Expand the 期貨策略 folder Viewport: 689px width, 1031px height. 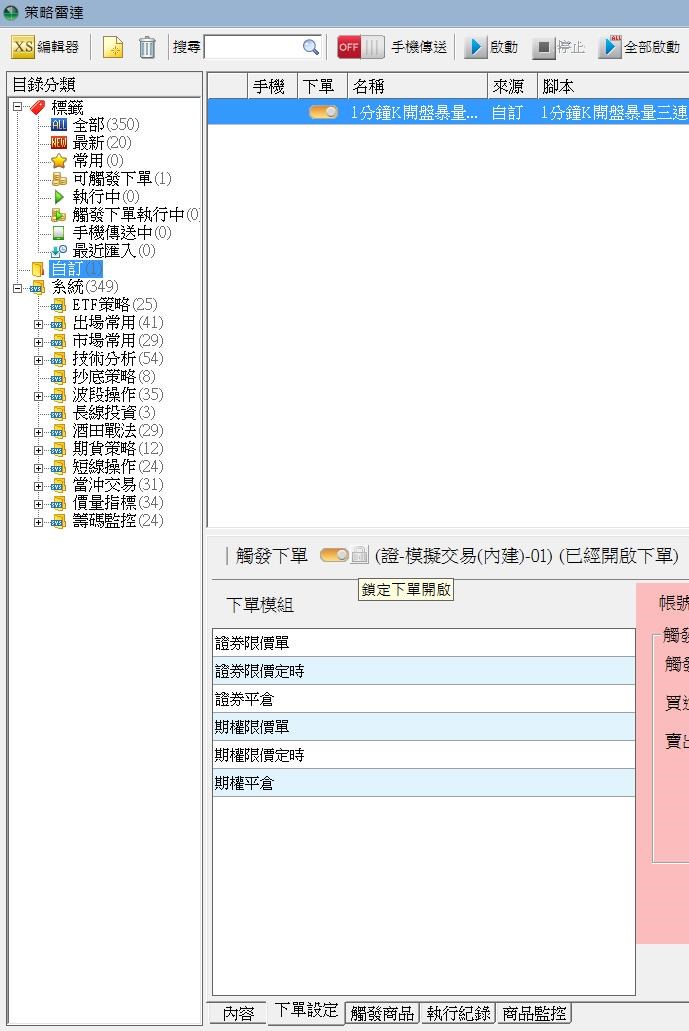[39, 449]
